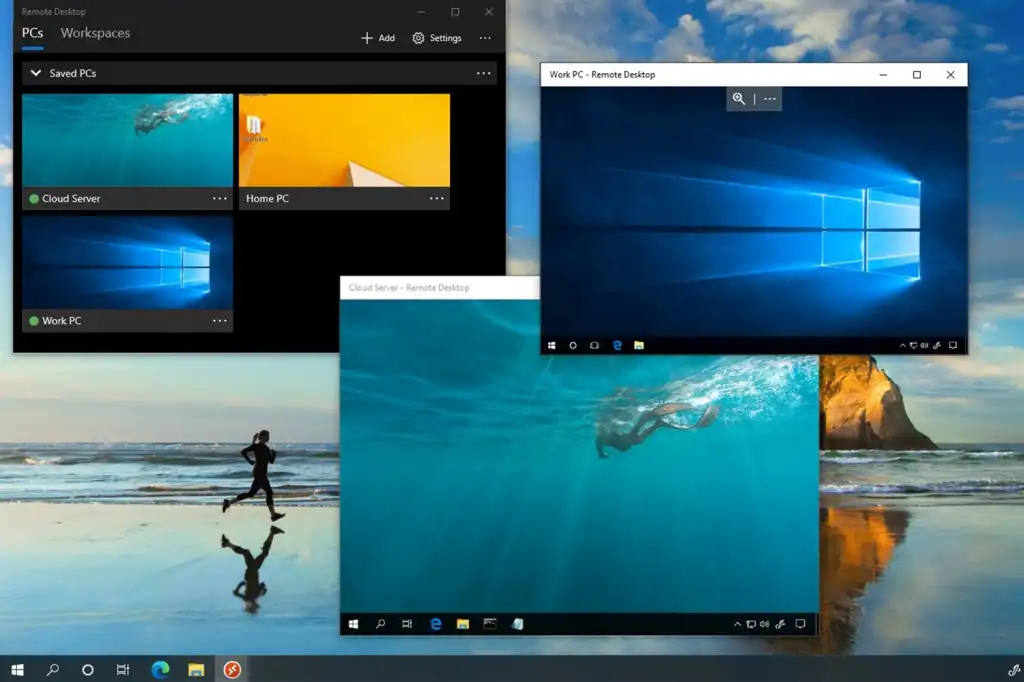Launch Microsoft Edge from the Cloud Server taskbar
1024x682 pixels.
click(x=434, y=623)
